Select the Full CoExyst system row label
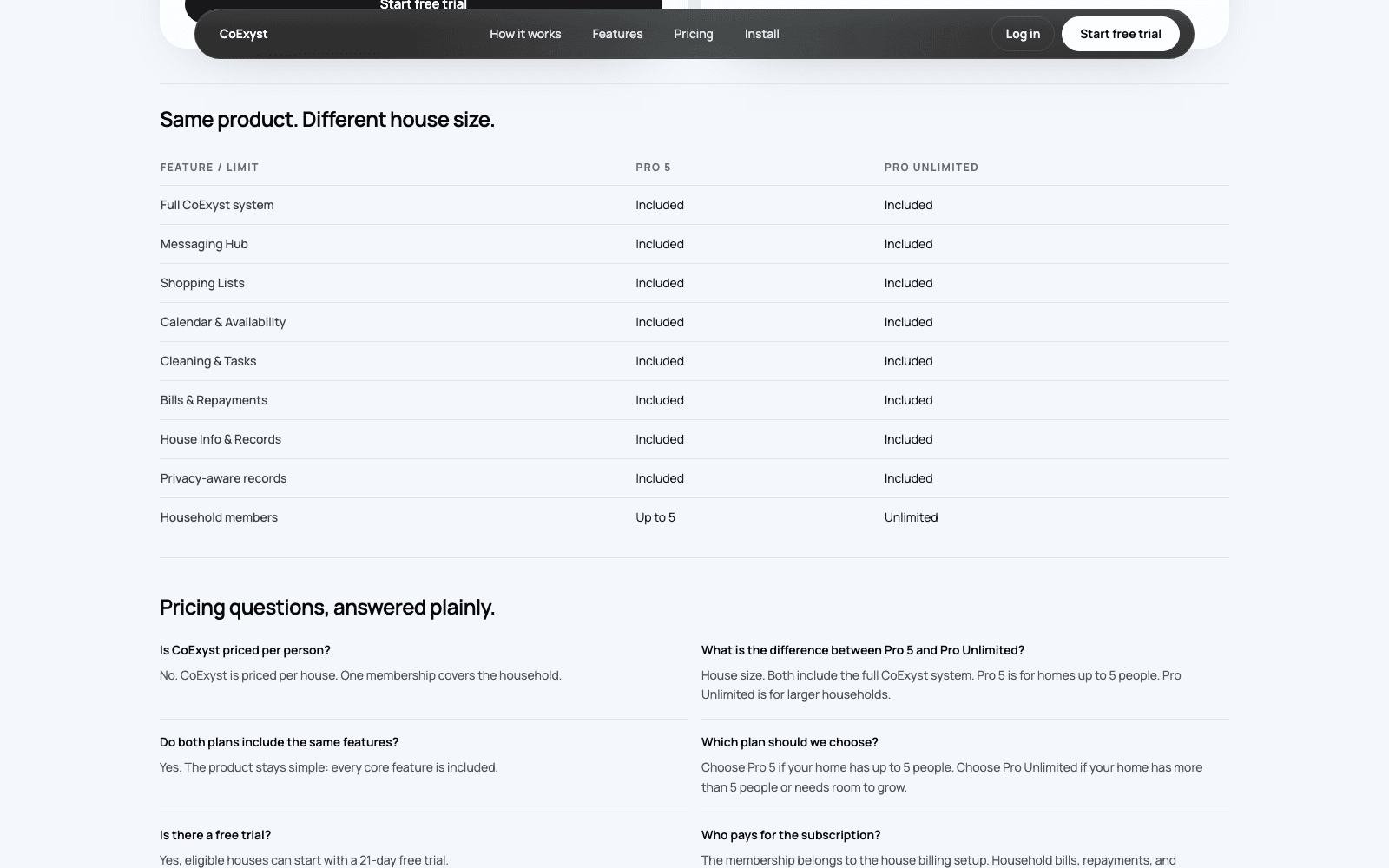 217,205
